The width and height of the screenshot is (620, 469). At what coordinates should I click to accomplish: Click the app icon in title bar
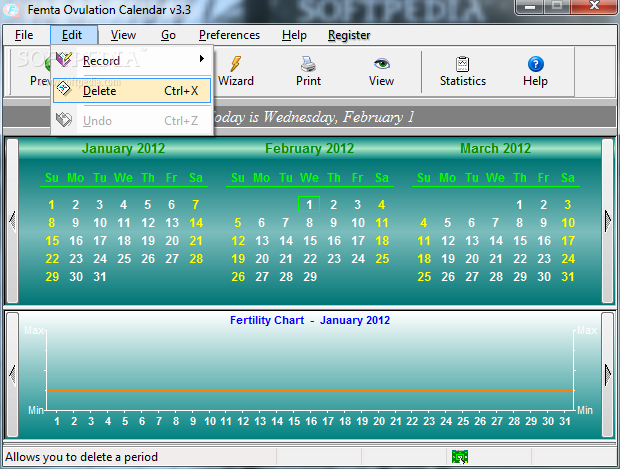(x=11, y=9)
